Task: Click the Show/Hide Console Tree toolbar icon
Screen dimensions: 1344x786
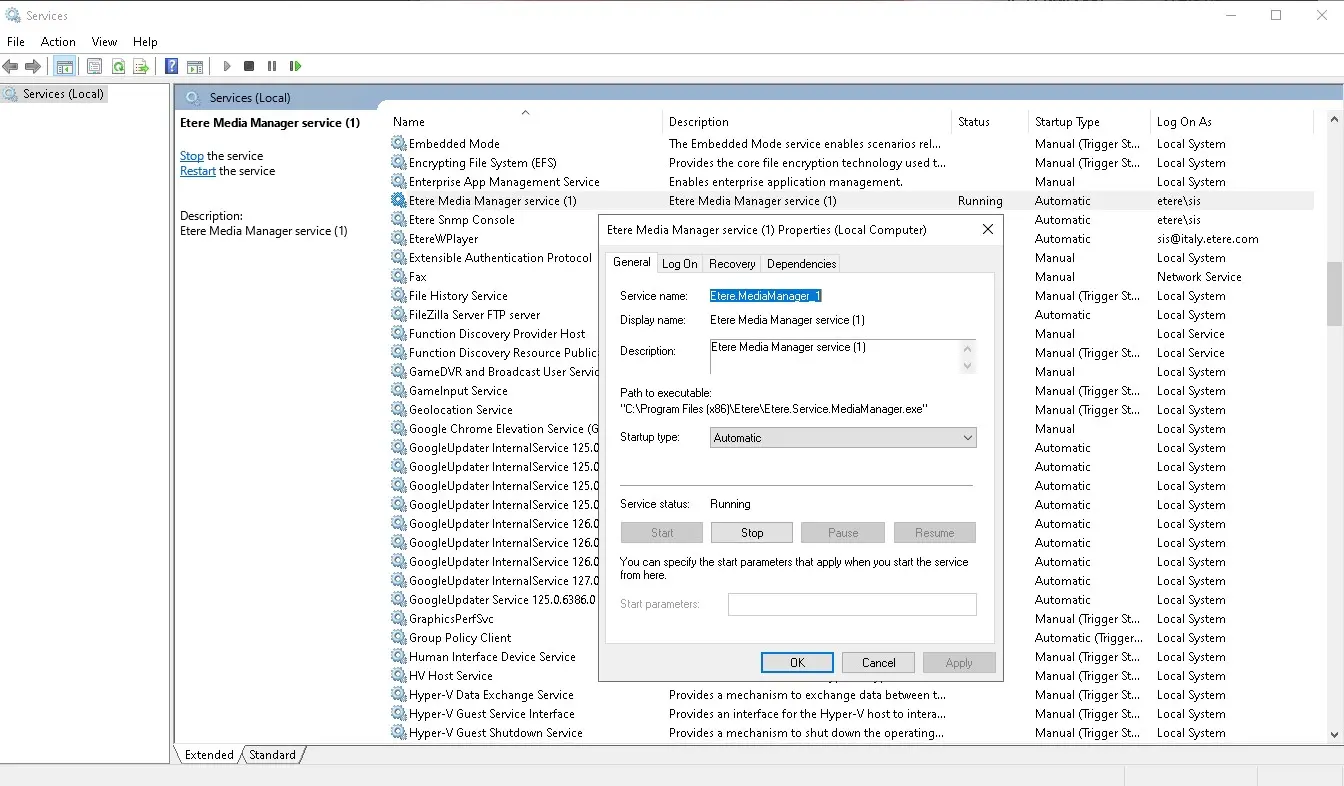Action: click(x=65, y=66)
